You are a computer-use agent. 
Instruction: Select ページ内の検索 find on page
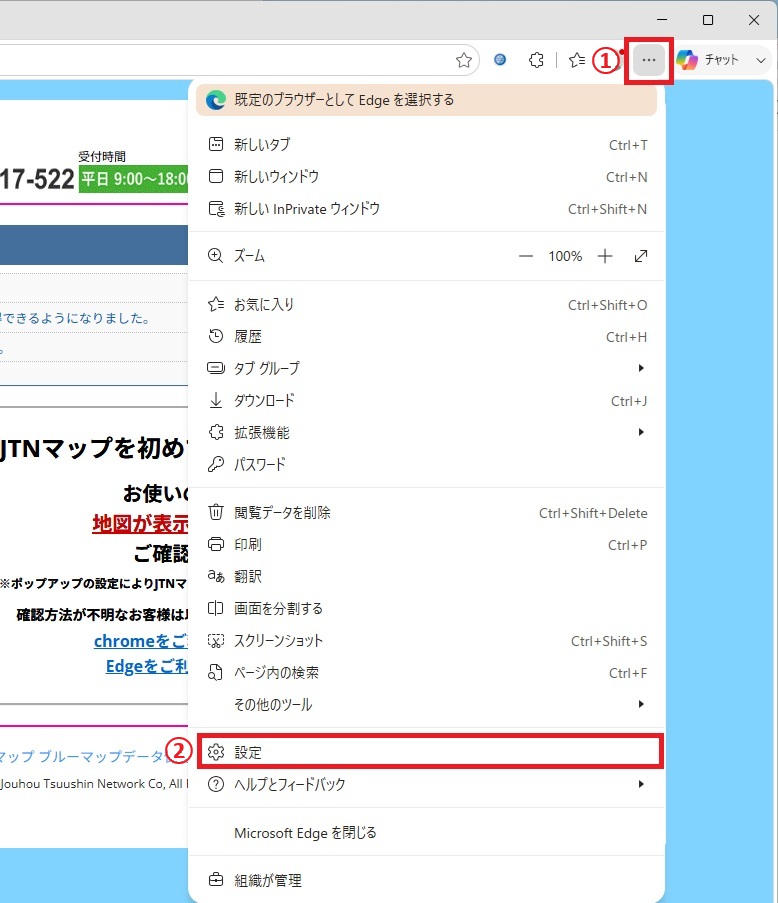point(427,673)
